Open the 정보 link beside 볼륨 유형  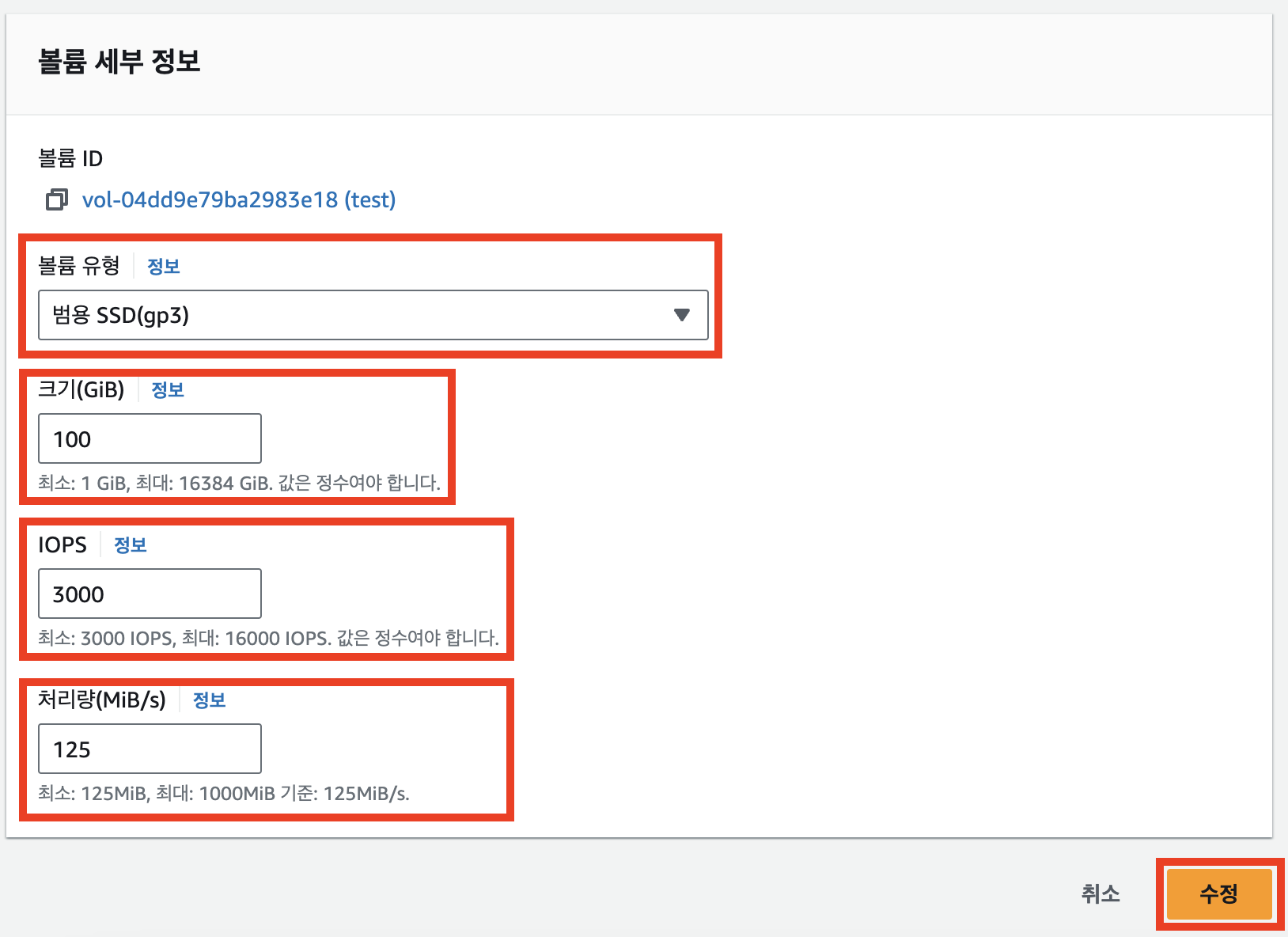tap(164, 267)
